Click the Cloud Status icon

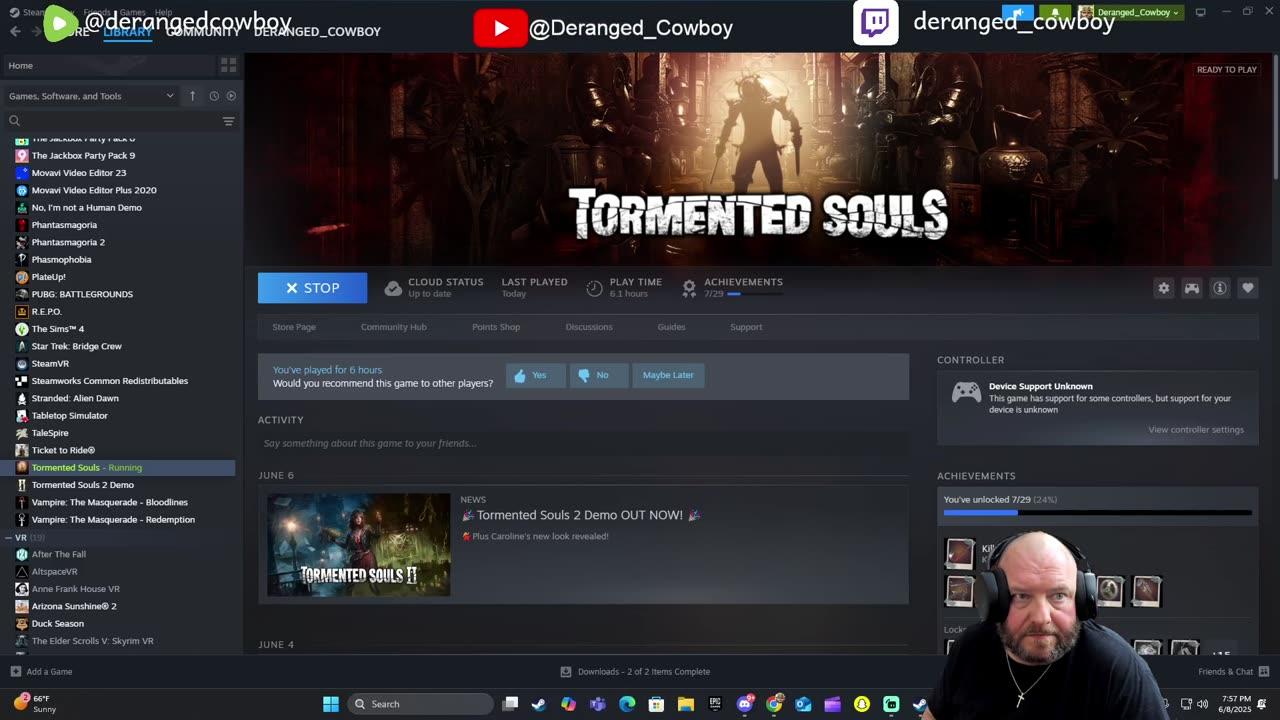(393, 288)
